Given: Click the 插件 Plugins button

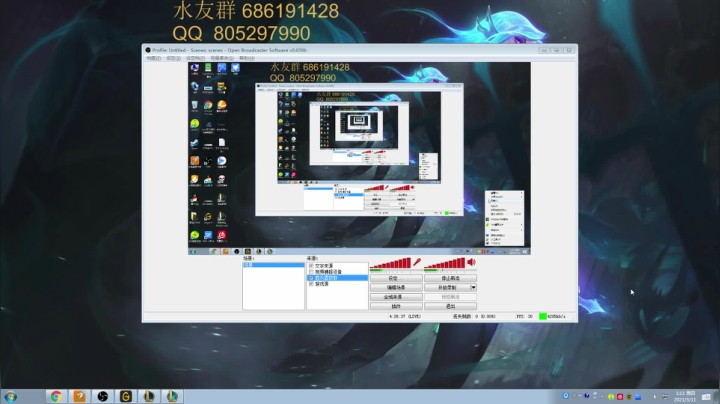Looking at the screenshot, I should click(396, 306).
